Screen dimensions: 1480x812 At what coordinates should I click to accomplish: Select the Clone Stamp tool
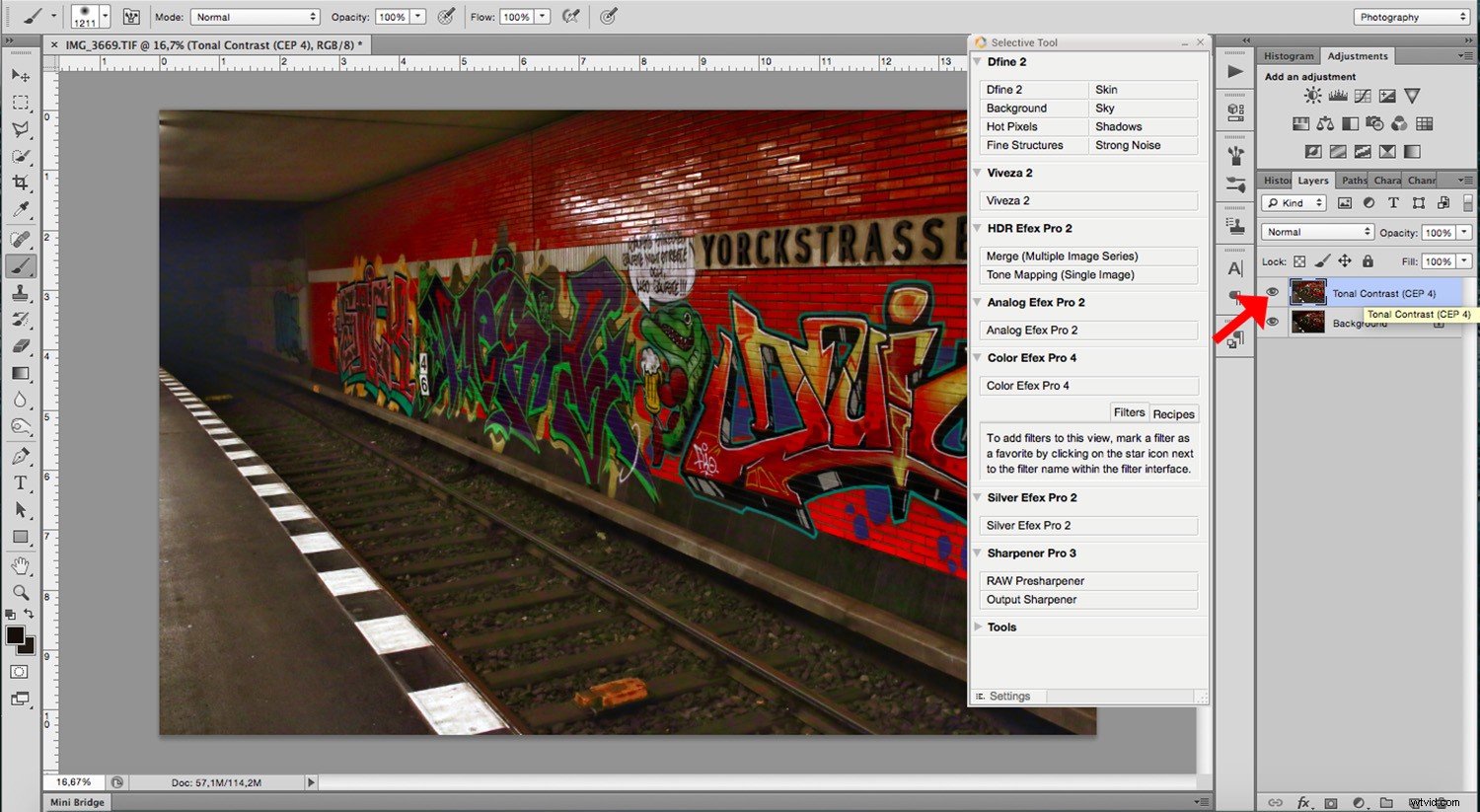(21, 291)
